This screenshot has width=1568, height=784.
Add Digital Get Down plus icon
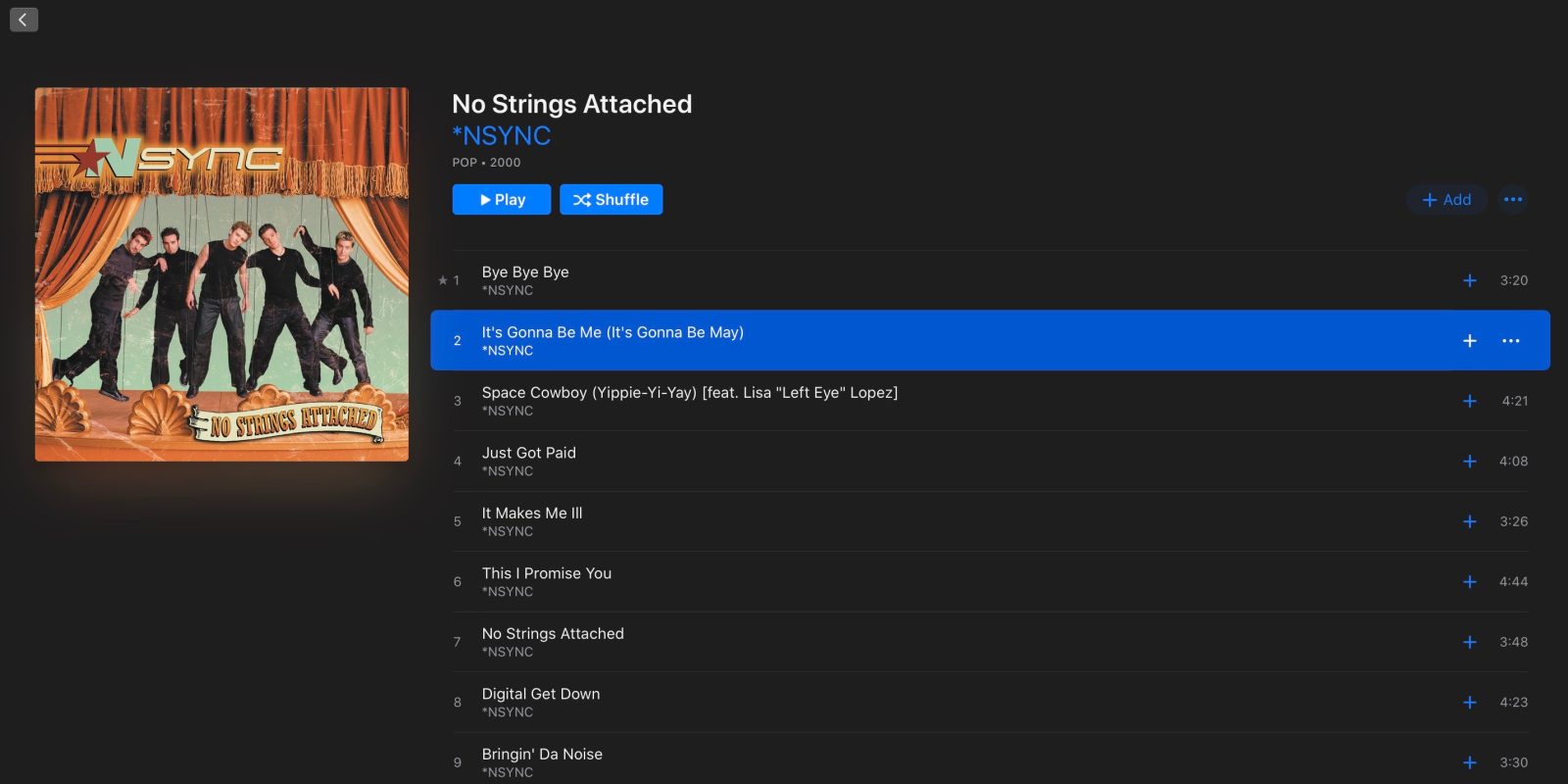pyautogui.click(x=1469, y=703)
